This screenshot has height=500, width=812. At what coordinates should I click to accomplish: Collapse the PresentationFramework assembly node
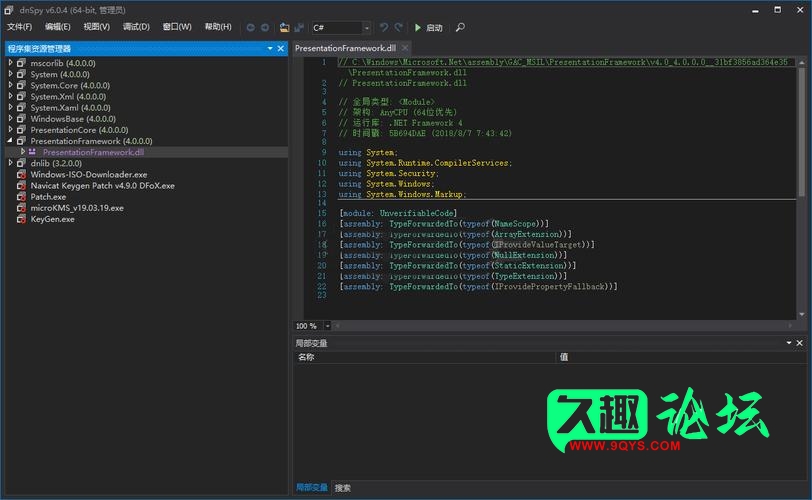10,141
